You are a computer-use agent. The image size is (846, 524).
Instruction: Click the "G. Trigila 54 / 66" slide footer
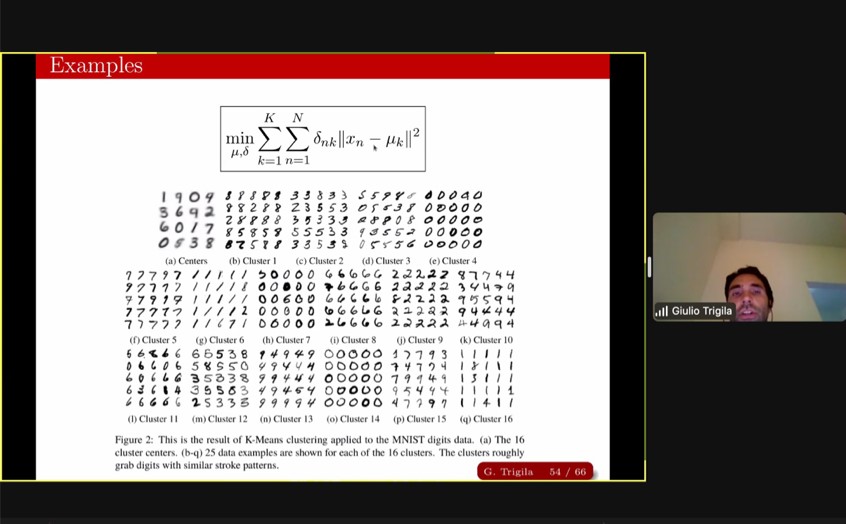(535, 472)
